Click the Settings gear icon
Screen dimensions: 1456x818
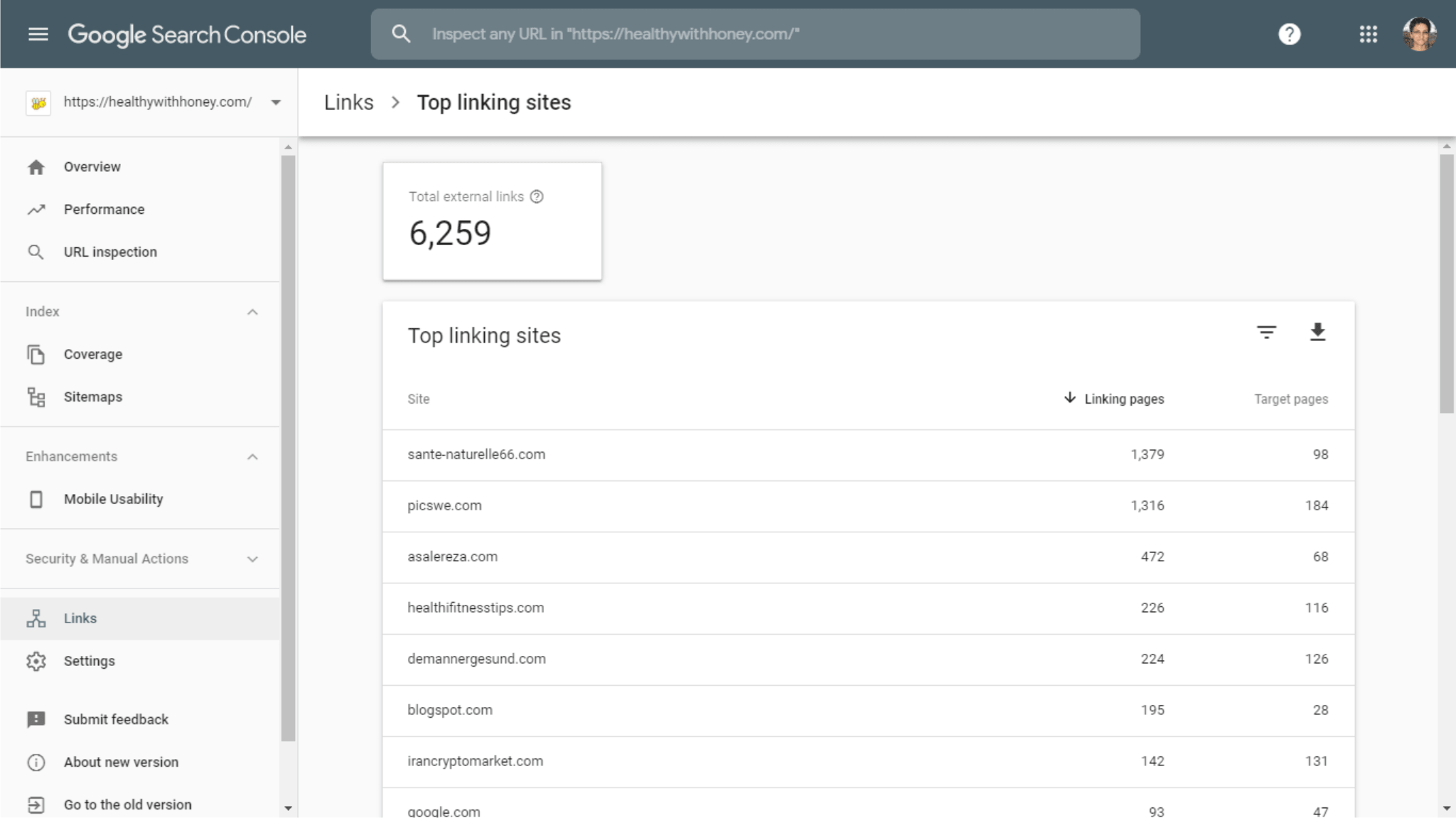click(36, 661)
